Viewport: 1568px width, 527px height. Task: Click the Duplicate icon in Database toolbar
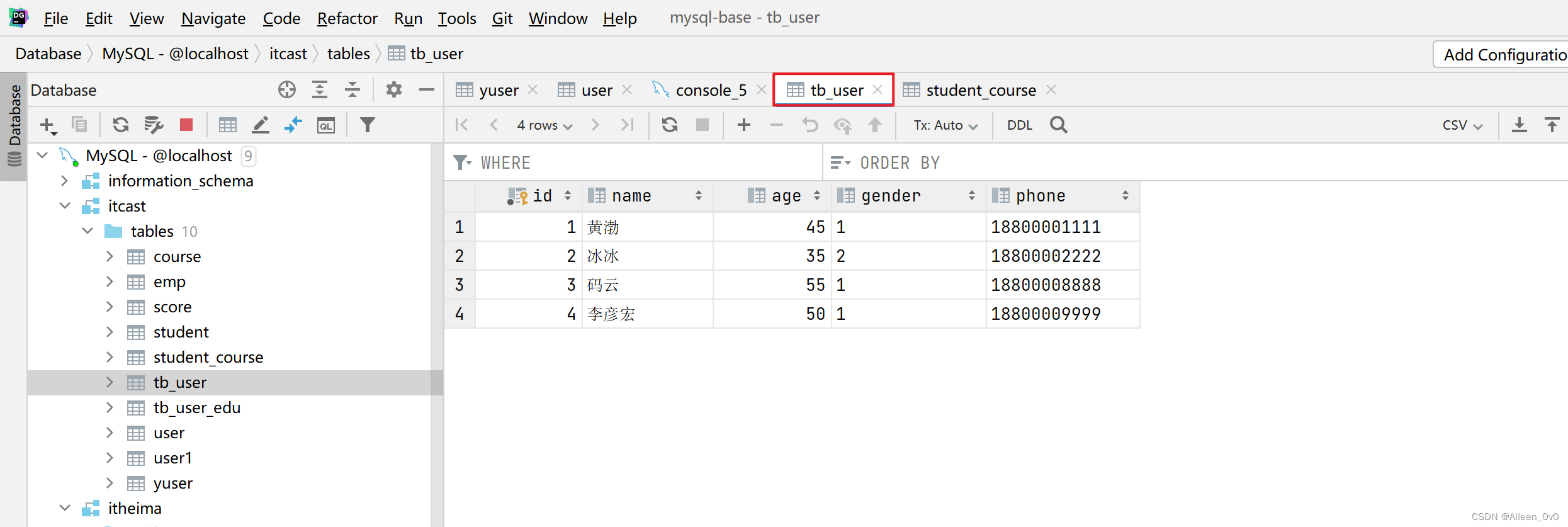[79, 125]
